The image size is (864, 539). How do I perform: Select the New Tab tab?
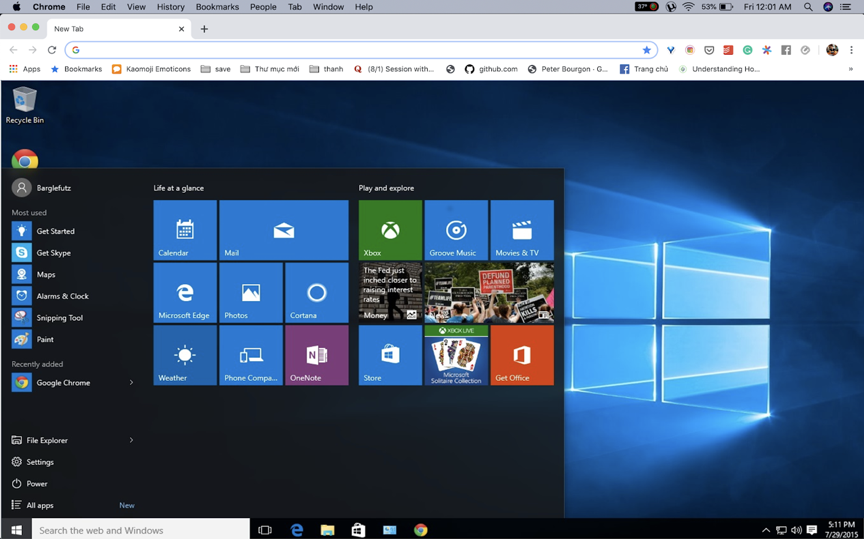click(x=118, y=29)
